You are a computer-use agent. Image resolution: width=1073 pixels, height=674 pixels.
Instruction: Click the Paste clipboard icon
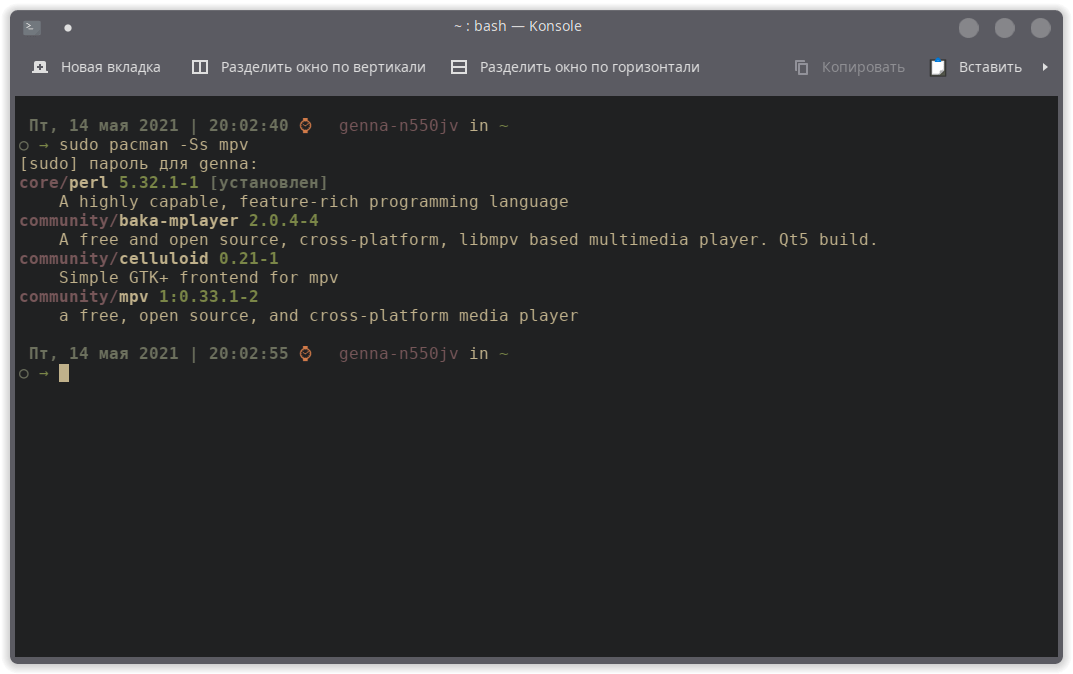click(937, 66)
